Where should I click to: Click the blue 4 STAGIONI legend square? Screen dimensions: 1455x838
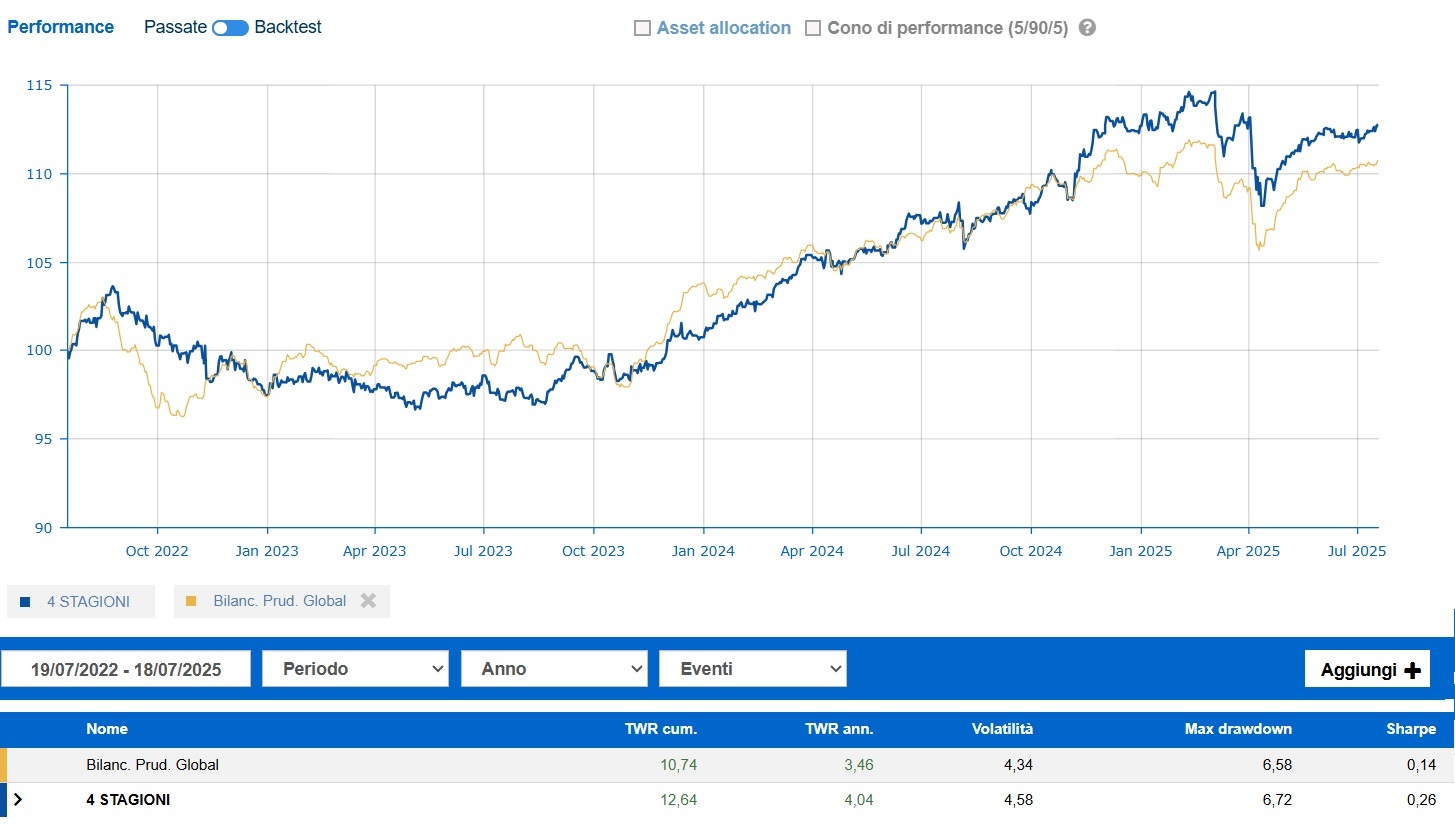[25, 602]
